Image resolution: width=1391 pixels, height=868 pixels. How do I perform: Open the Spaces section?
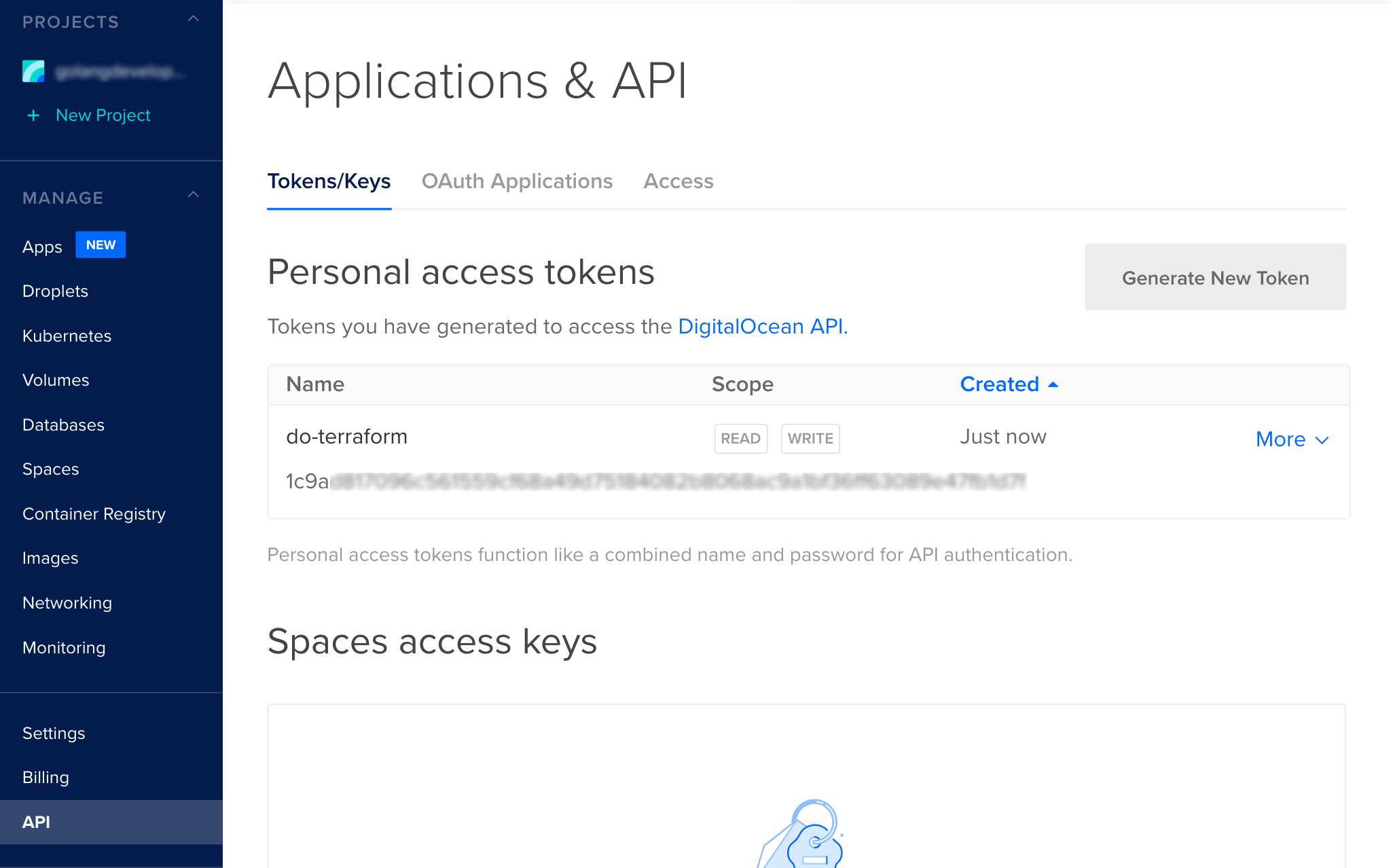click(50, 469)
